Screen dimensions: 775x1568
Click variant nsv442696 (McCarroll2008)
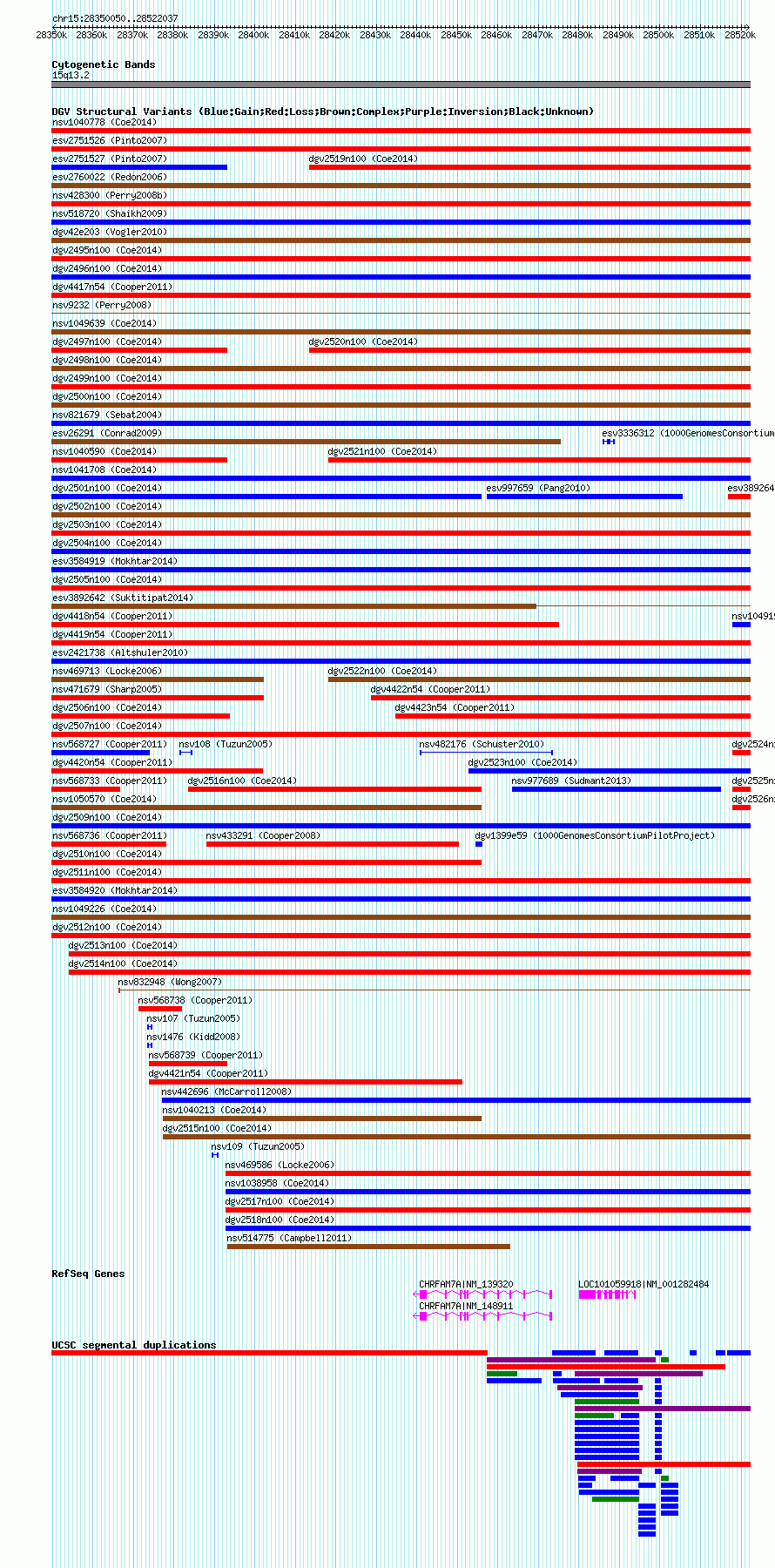(x=227, y=1092)
